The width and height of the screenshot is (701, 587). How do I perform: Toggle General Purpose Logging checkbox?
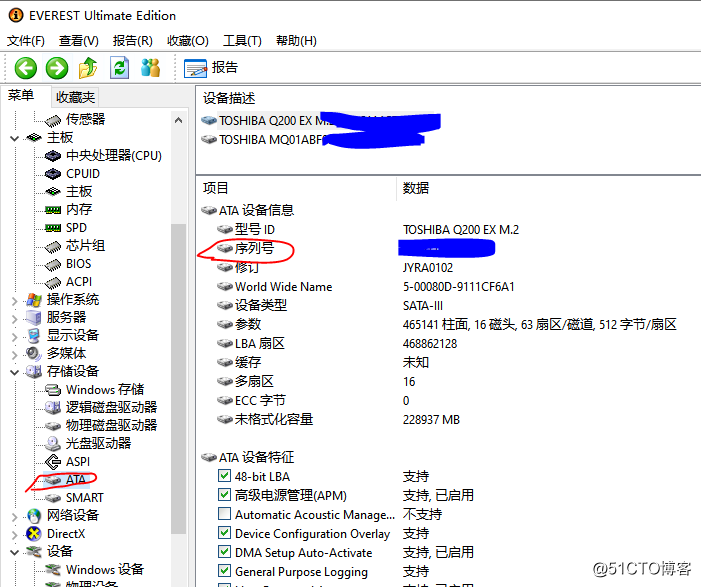pos(224,571)
